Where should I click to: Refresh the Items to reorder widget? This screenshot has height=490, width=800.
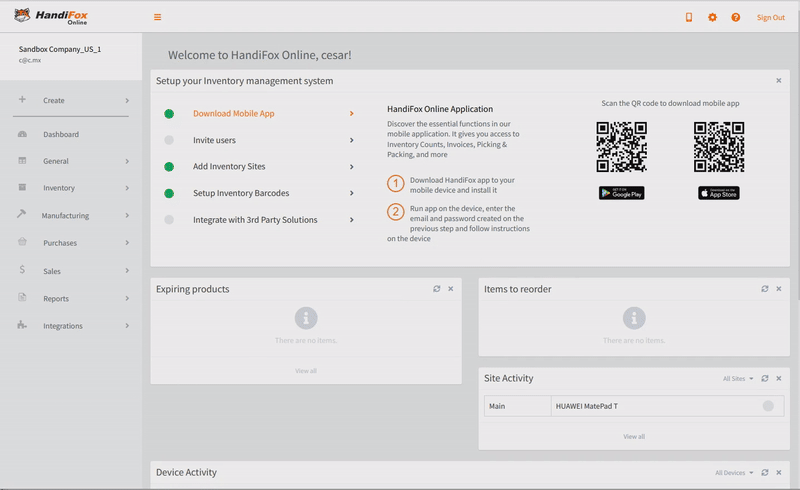click(765, 289)
